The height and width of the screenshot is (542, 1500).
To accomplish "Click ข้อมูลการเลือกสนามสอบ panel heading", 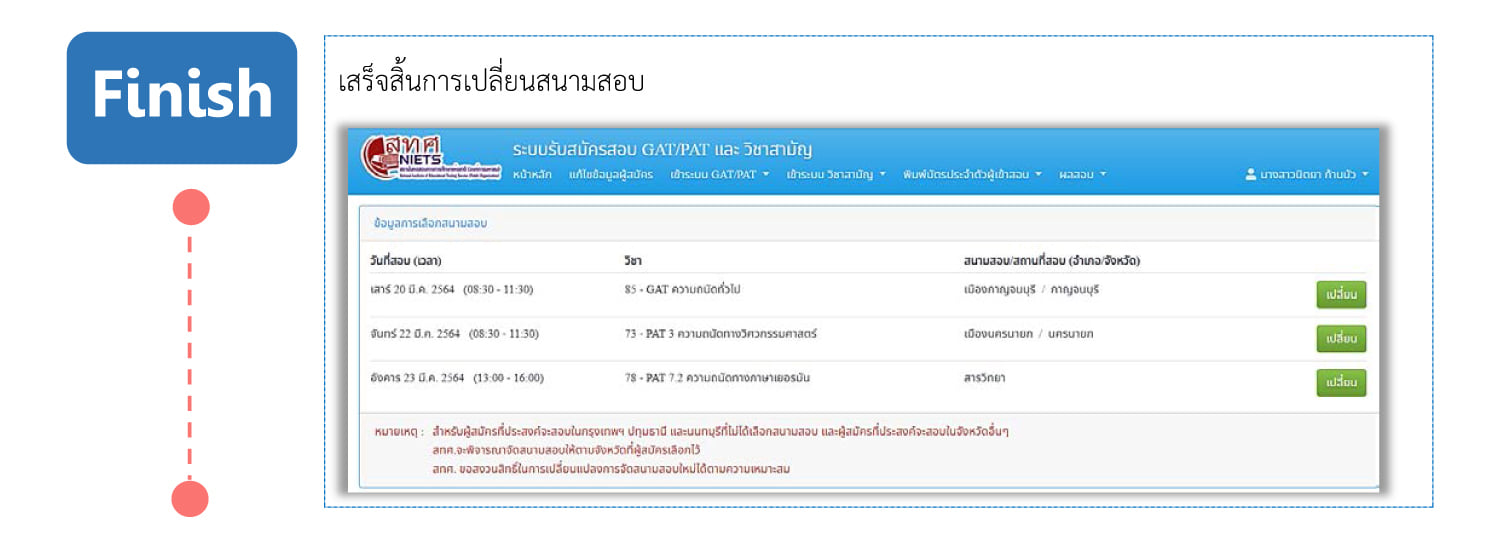I will click(430, 223).
